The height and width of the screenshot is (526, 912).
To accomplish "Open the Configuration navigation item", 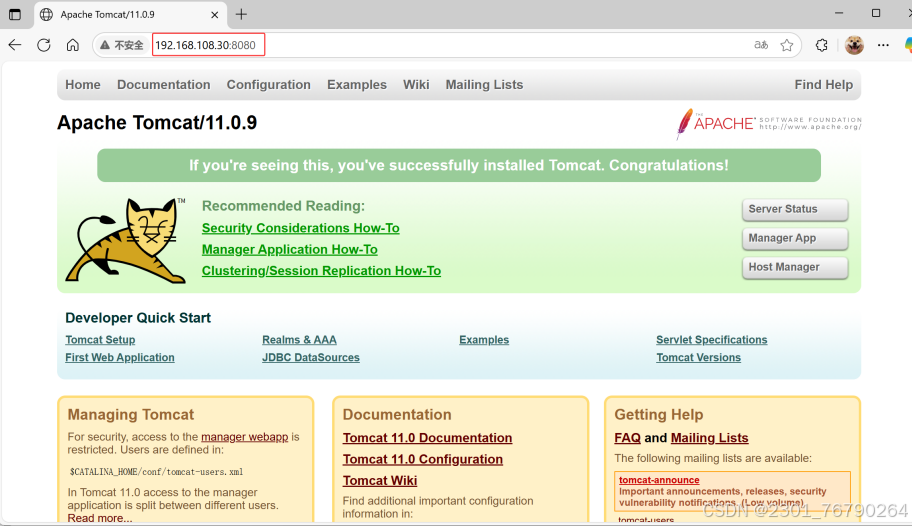I will point(269,85).
